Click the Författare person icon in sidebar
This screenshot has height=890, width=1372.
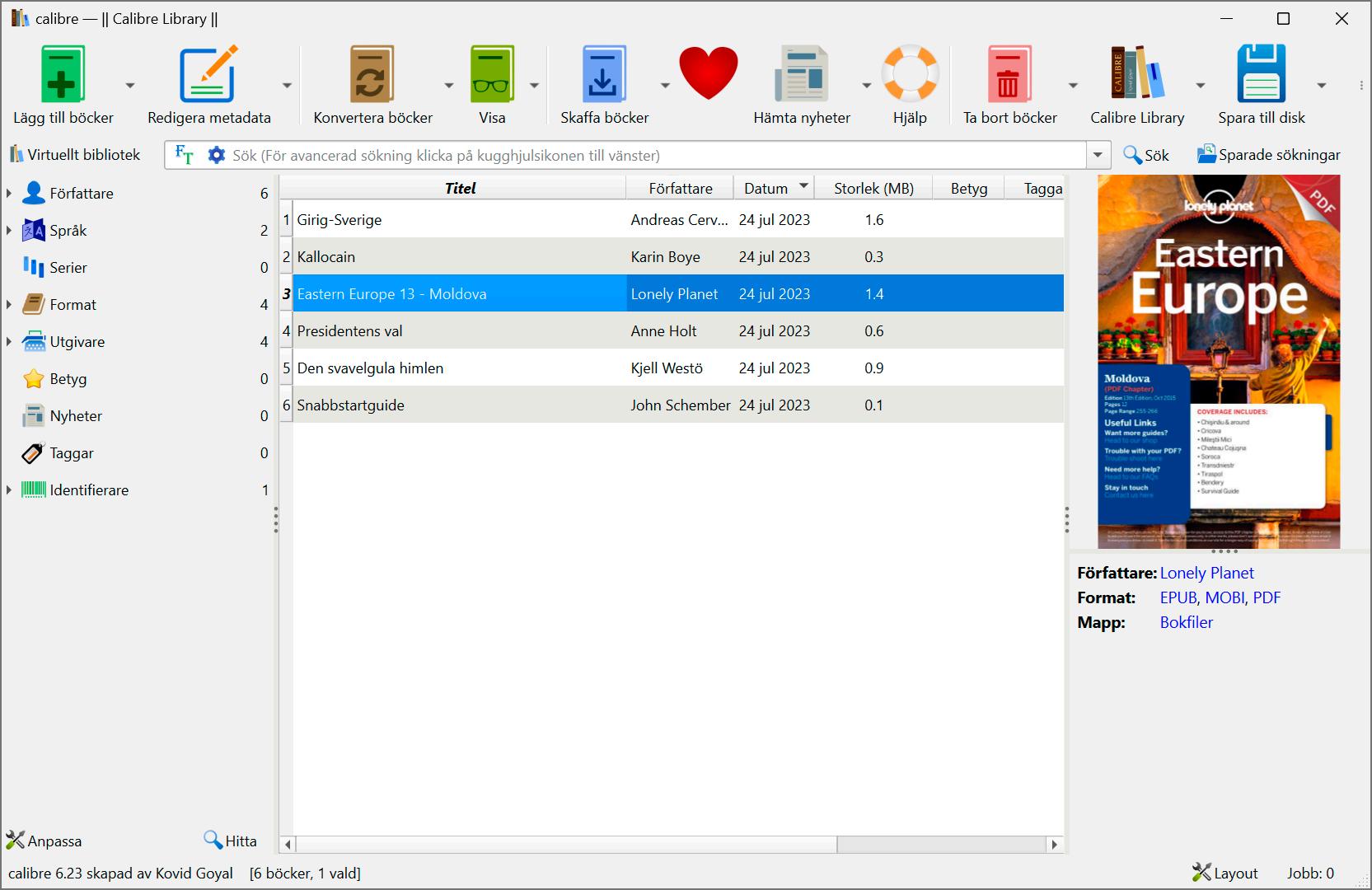(x=34, y=194)
